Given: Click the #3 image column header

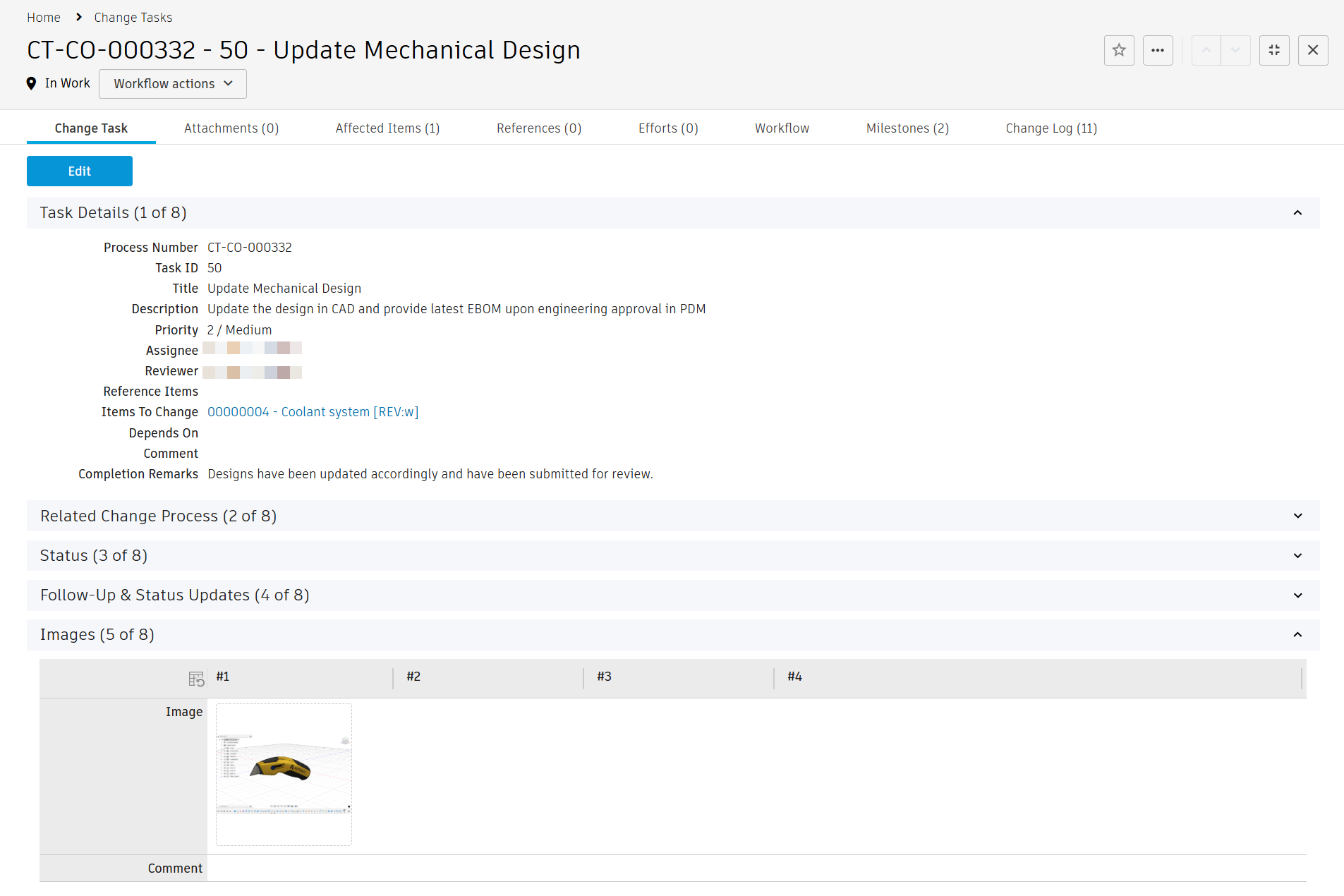Looking at the screenshot, I should click(x=604, y=677).
